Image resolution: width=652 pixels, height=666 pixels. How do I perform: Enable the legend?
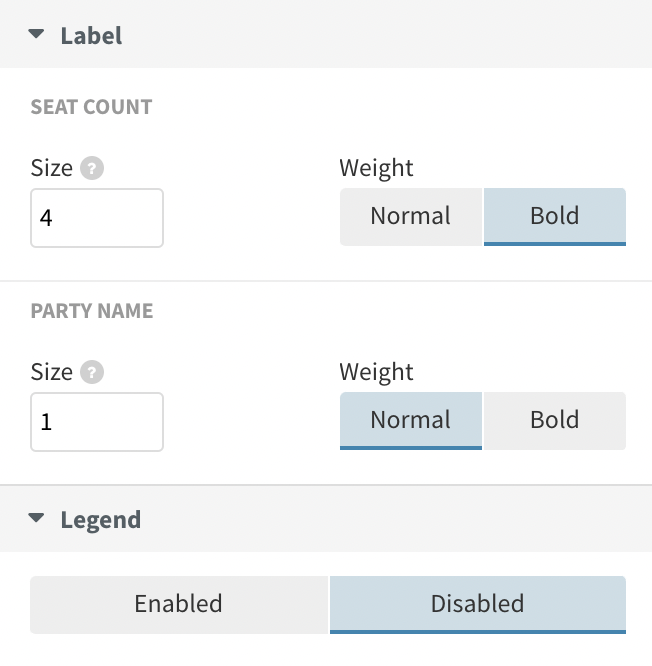[x=179, y=604]
